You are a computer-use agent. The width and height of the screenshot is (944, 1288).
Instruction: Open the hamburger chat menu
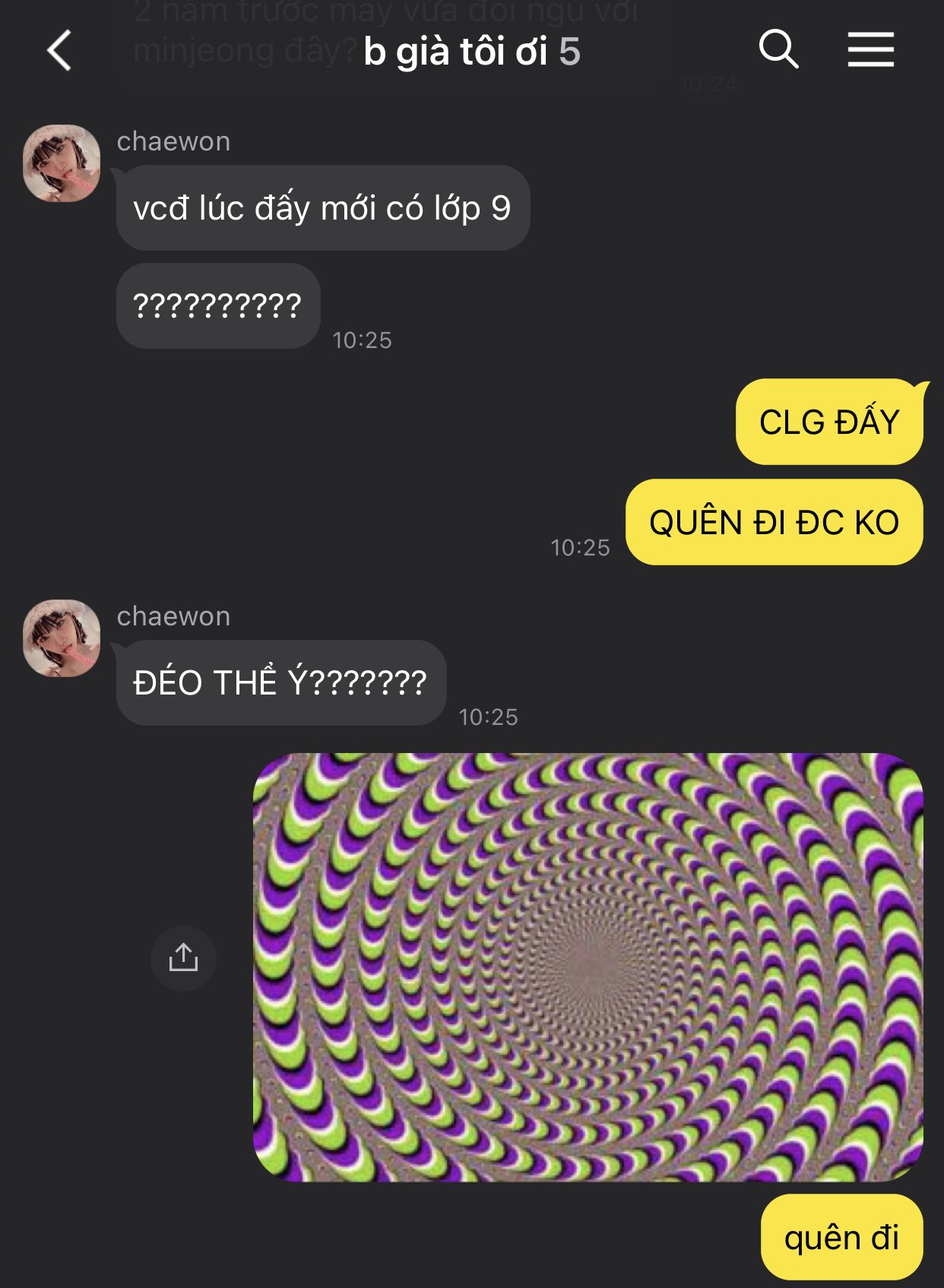click(871, 50)
